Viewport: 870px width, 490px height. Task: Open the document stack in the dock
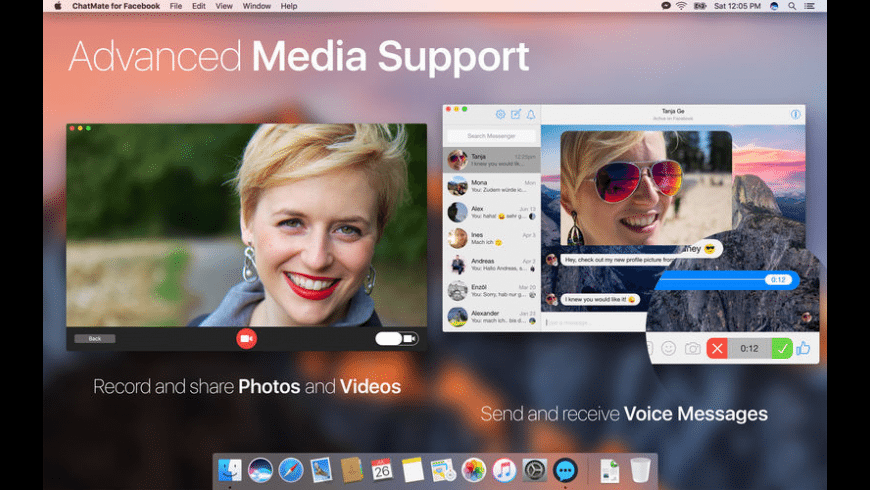(610, 471)
